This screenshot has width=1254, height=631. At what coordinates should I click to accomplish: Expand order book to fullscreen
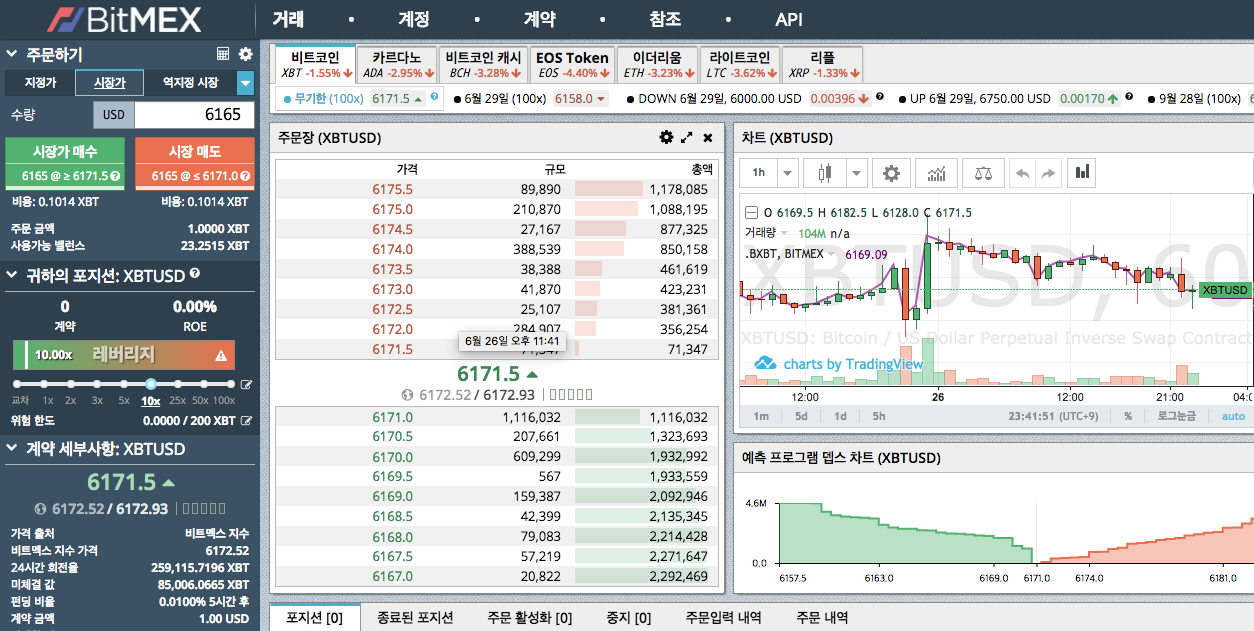[687, 137]
